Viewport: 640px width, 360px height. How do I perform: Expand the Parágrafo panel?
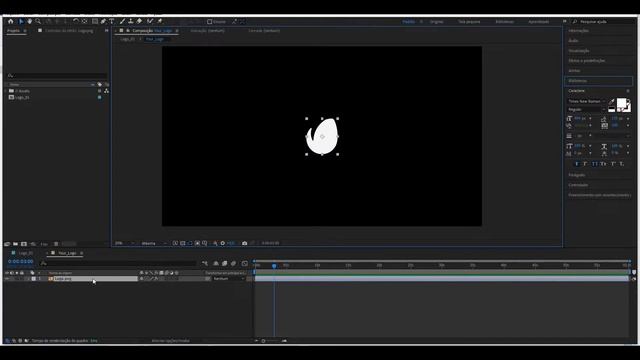click(577, 175)
